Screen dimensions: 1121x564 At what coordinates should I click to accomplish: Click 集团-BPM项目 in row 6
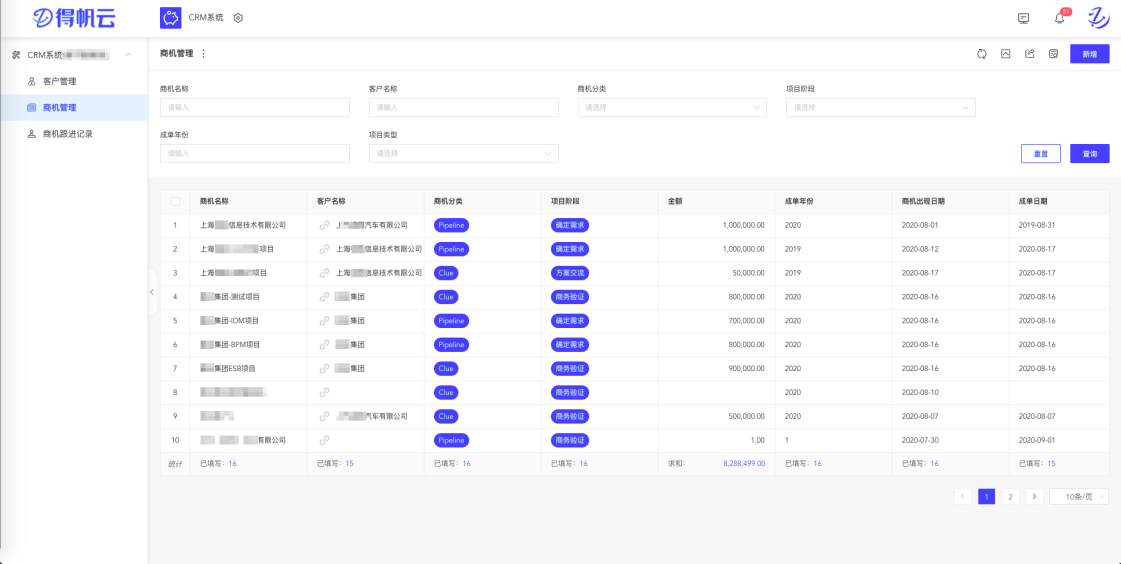coord(237,345)
